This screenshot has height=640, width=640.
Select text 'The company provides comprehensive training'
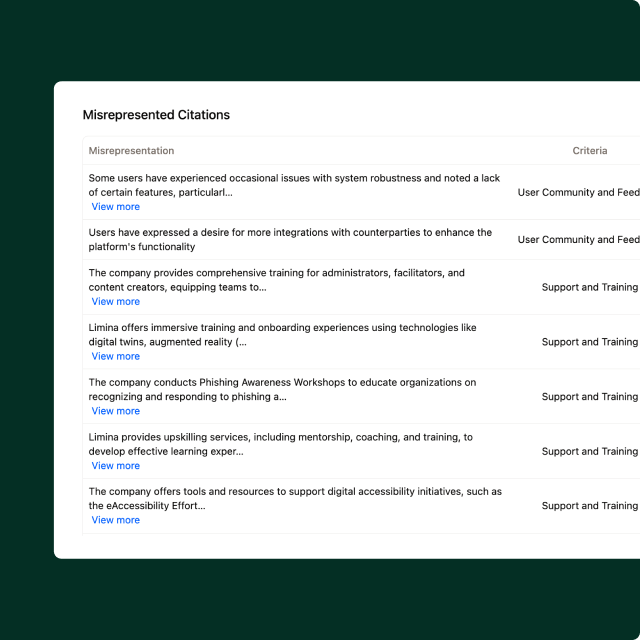pos(196,273)
